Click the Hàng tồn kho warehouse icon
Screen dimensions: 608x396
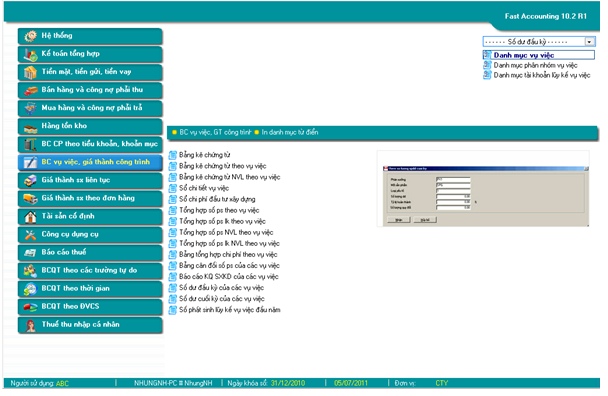pos(30,127)
